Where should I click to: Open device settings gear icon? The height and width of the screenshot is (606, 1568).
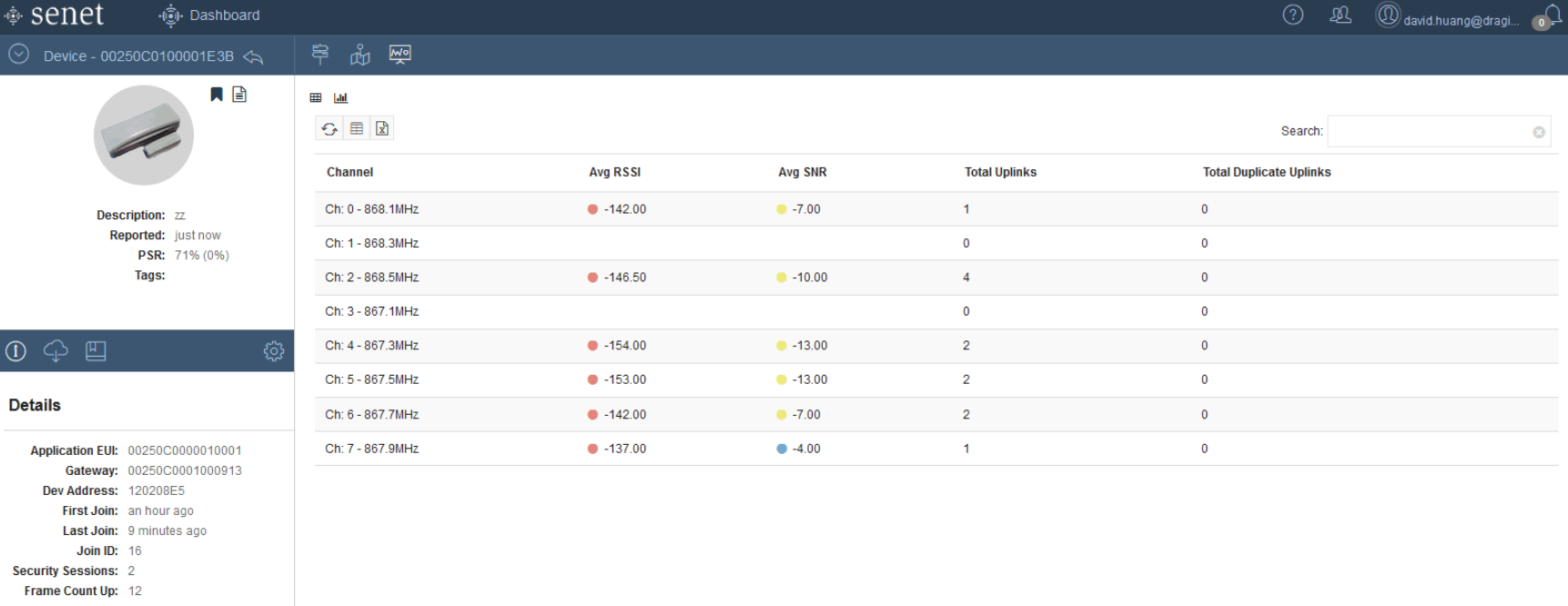point(274,351)
